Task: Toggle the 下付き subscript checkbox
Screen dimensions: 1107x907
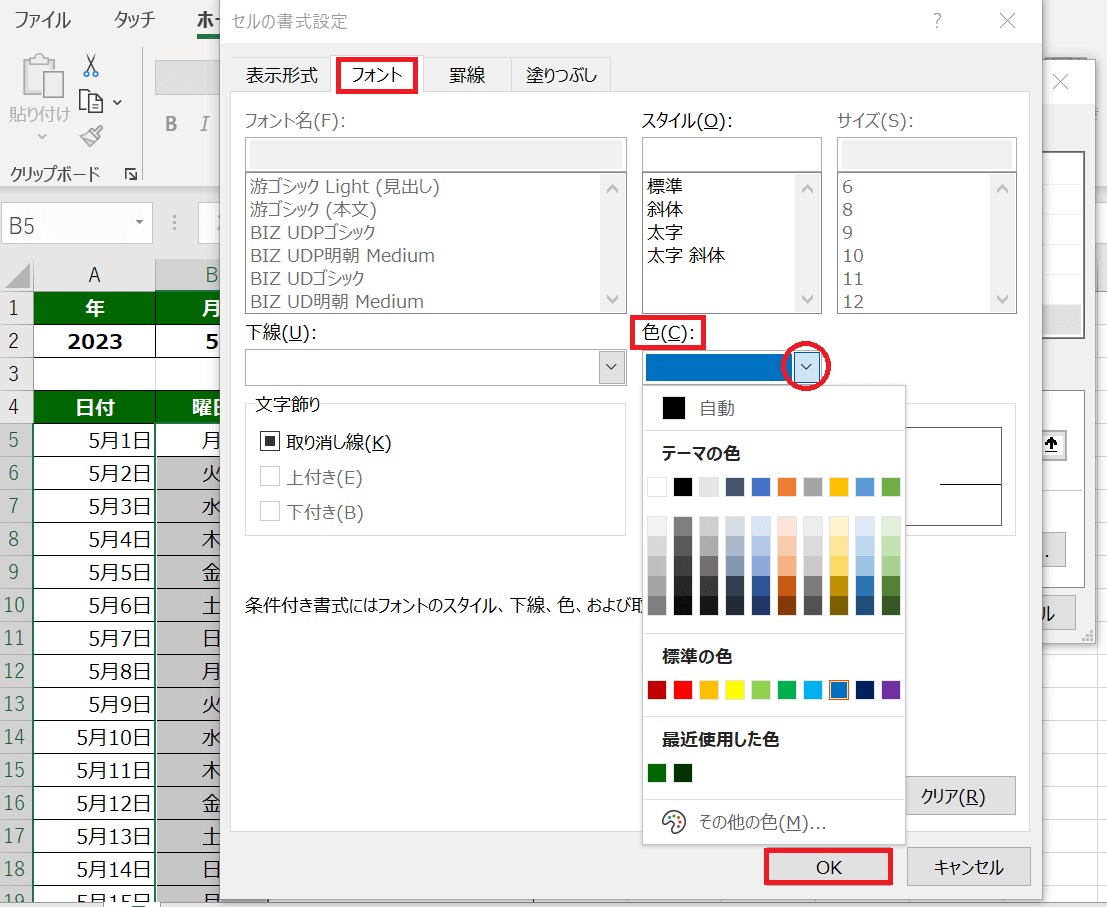Action: click(x=270, y=512)
